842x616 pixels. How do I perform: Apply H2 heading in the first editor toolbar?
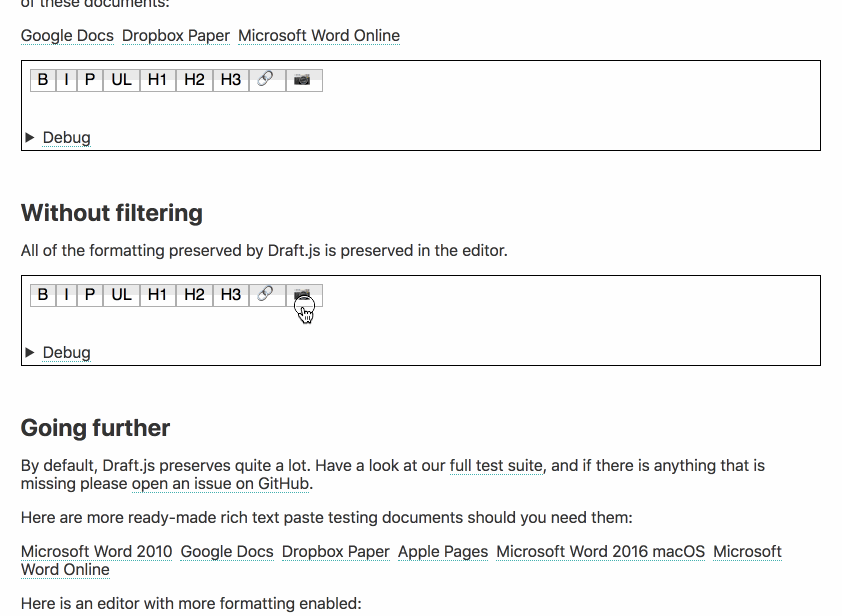tap(194, 80)
